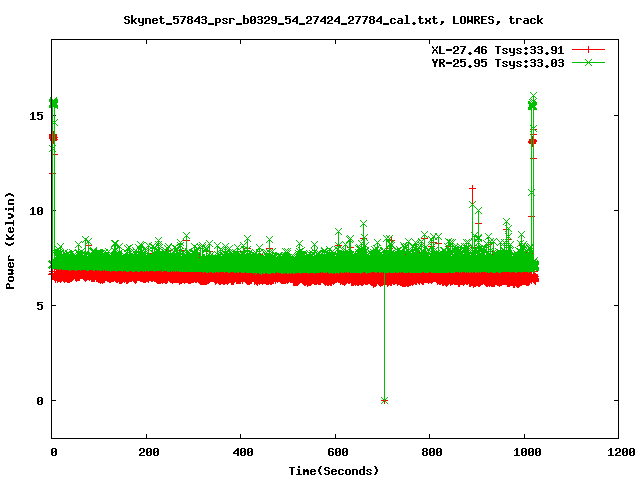Click the Time(Seconds) x-axis label
The image size is (640, 480).
click(333, 471)
